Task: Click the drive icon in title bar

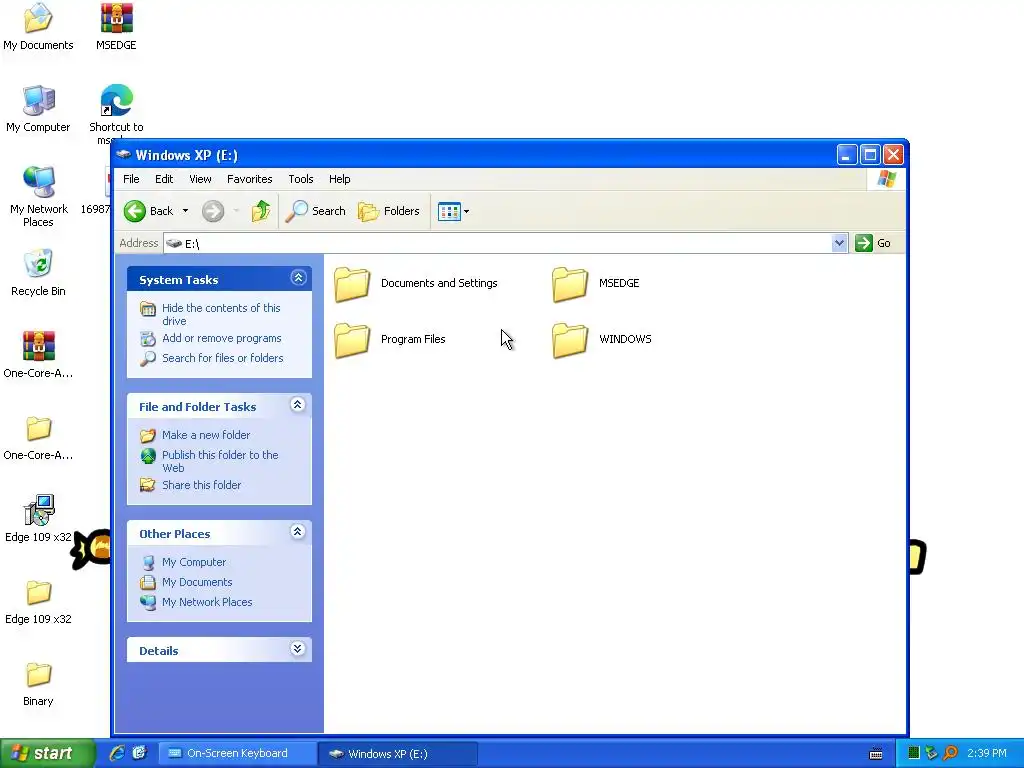Action: [x=123, y=155]
